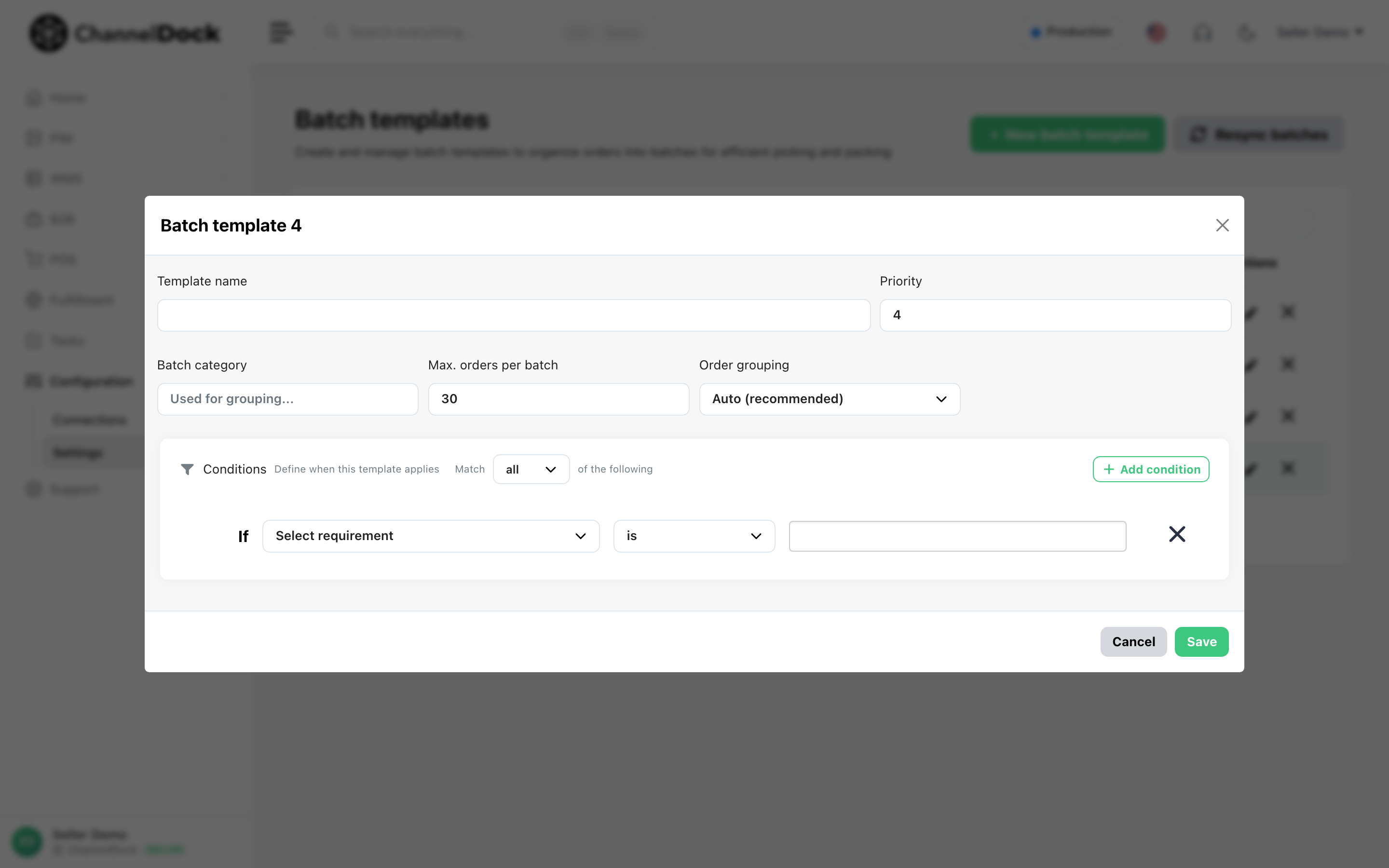Cancel the batch template dialog
Screen dimensions: 1389x868
pyautogui.click(x=1133, y=641)
